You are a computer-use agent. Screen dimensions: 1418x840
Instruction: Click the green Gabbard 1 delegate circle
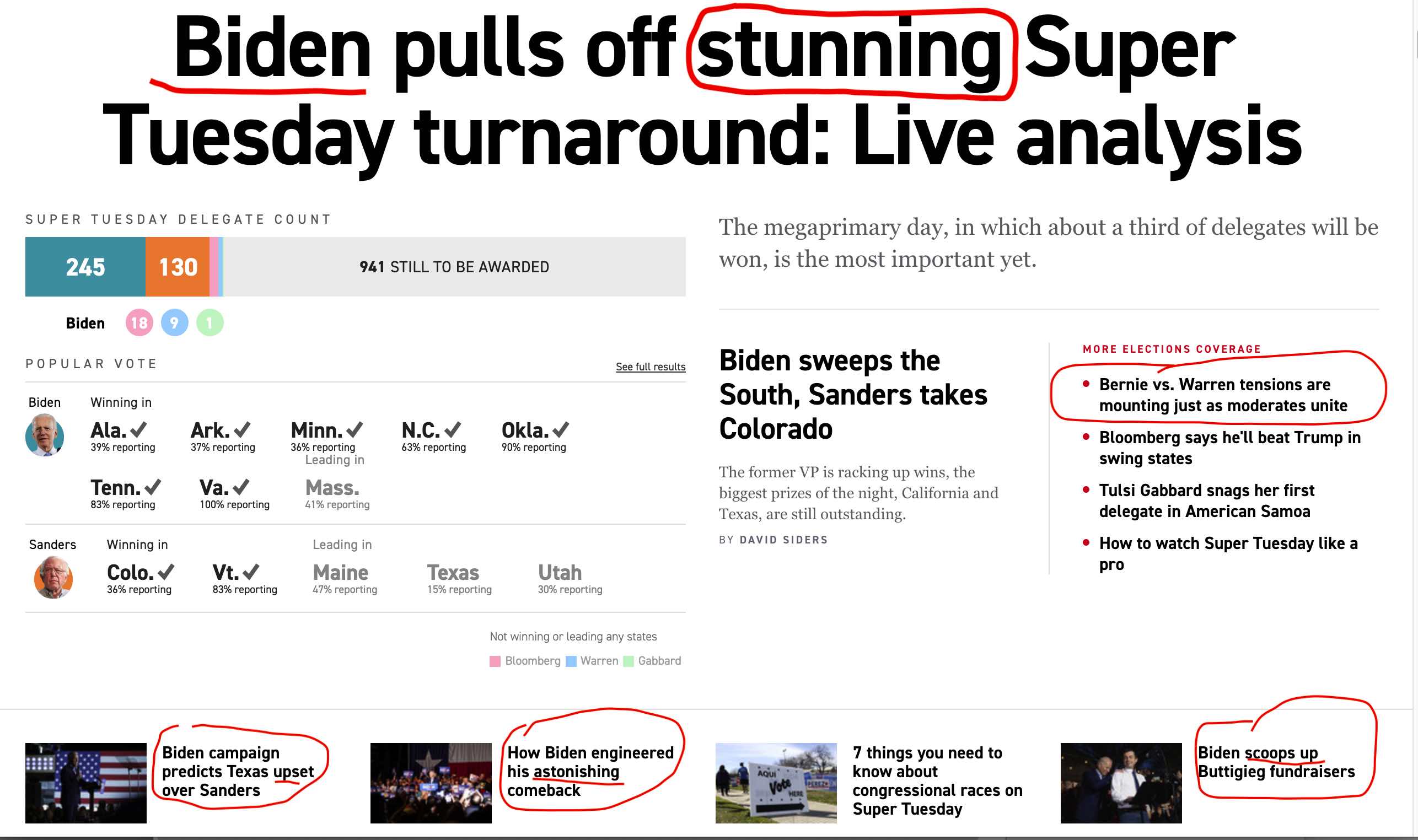210,323
